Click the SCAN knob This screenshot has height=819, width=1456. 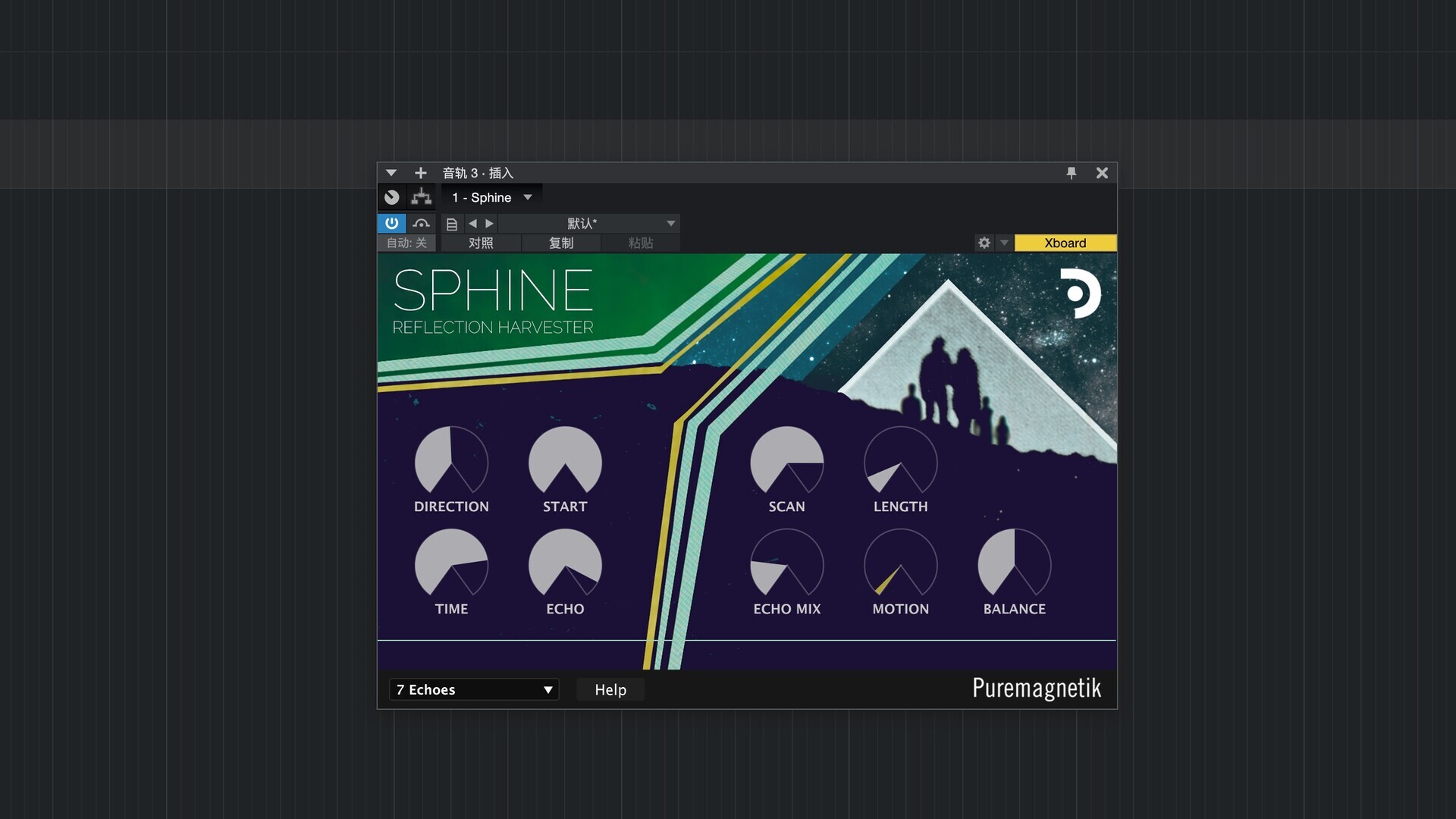(x=787, y=461)
